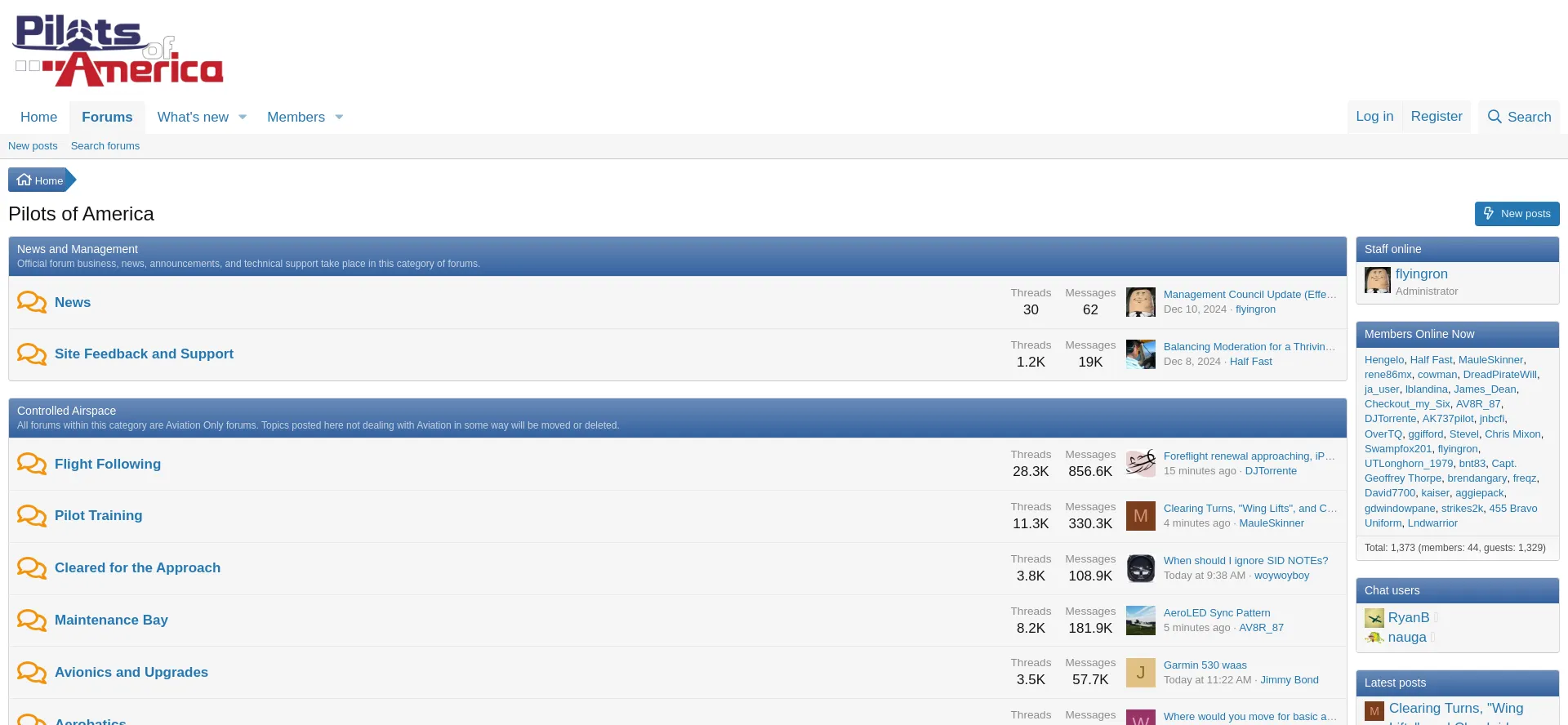Image resolution: width=1568 pixels, height=725 pixels.
Task: Open 'Foreflight renewal approaching' thread
Action: 1249,456
